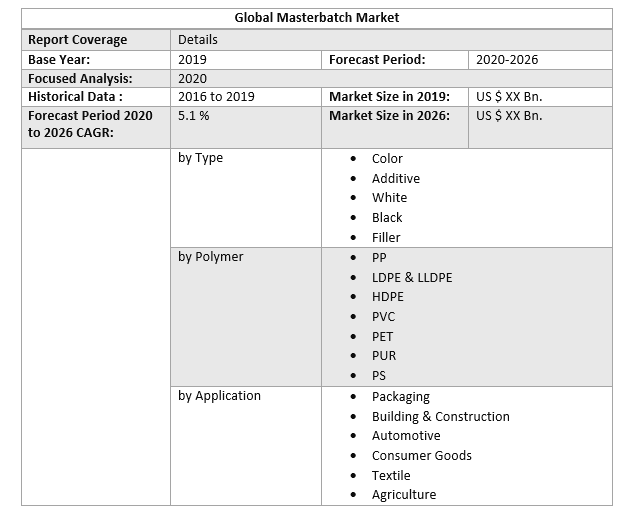
Task: Select the by Application segment cell
Action: click(x=220, y=396)
